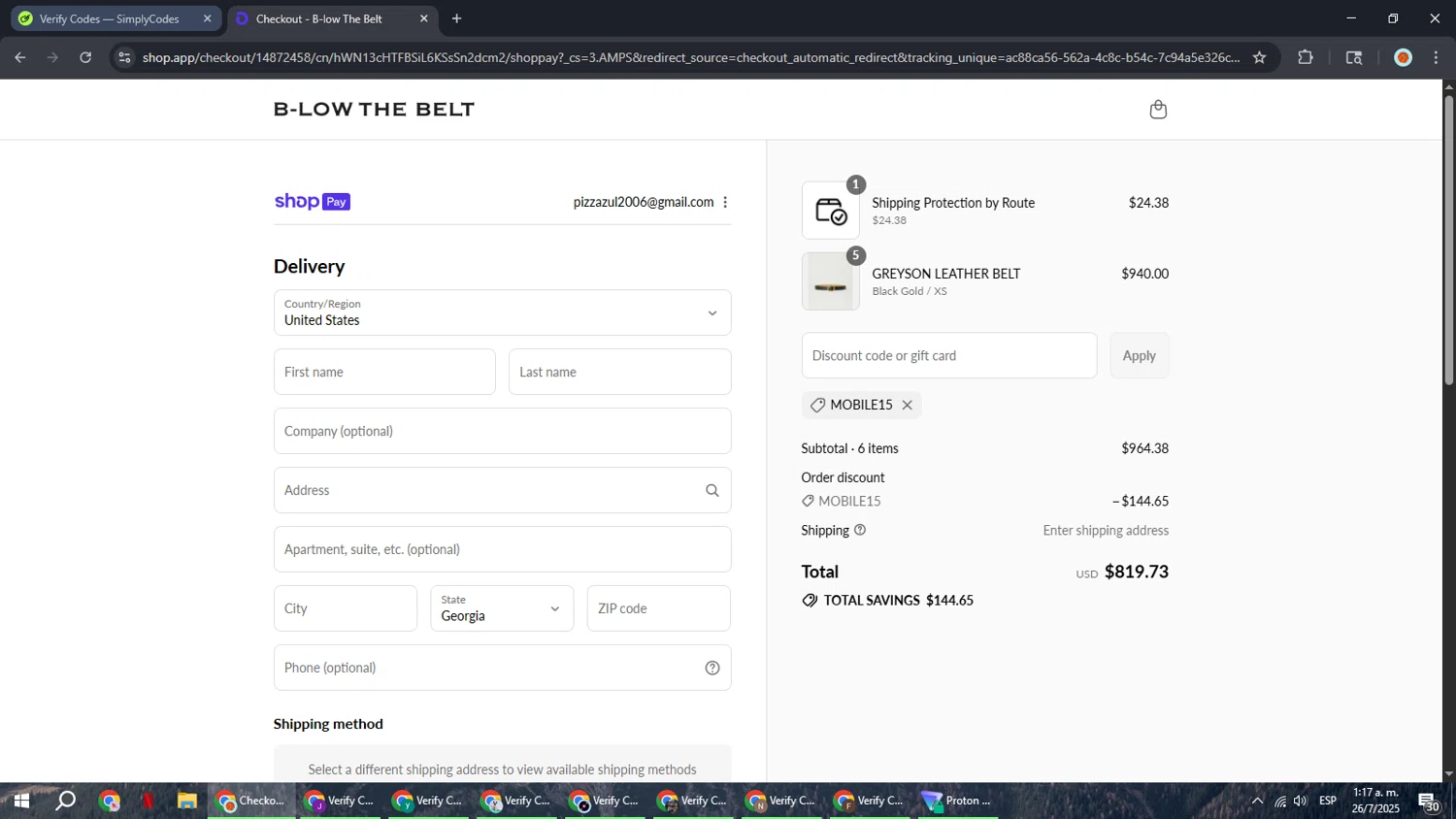Screen dimensions: 1456x819
Task: Open the Chrome profile avatar
Action: [x=1403, y=57]
